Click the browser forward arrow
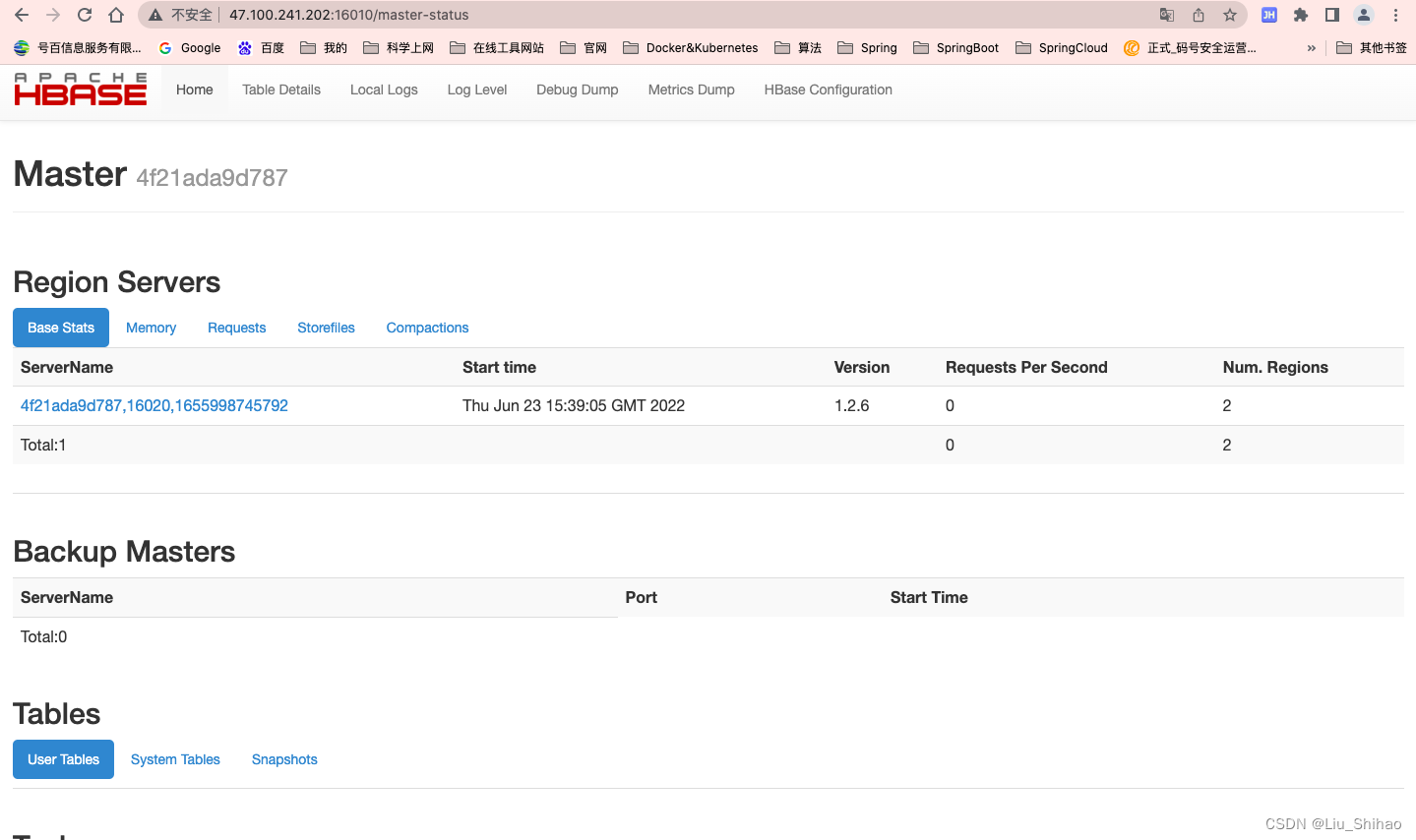1416x840 pixels. click(x=53, y=15)
